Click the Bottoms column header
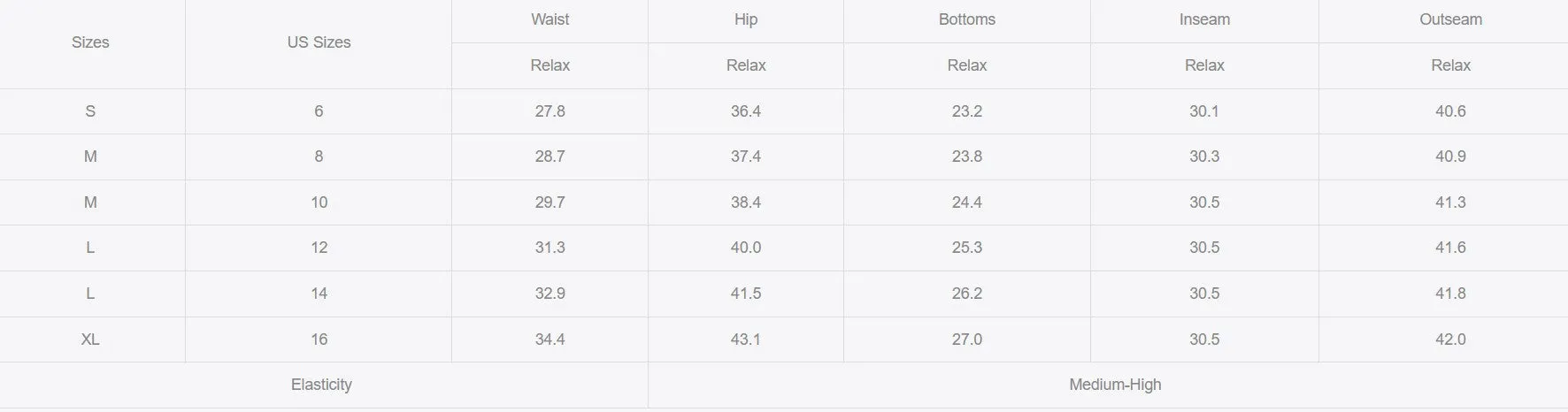1568x412 pixels. tap(967, 19)
